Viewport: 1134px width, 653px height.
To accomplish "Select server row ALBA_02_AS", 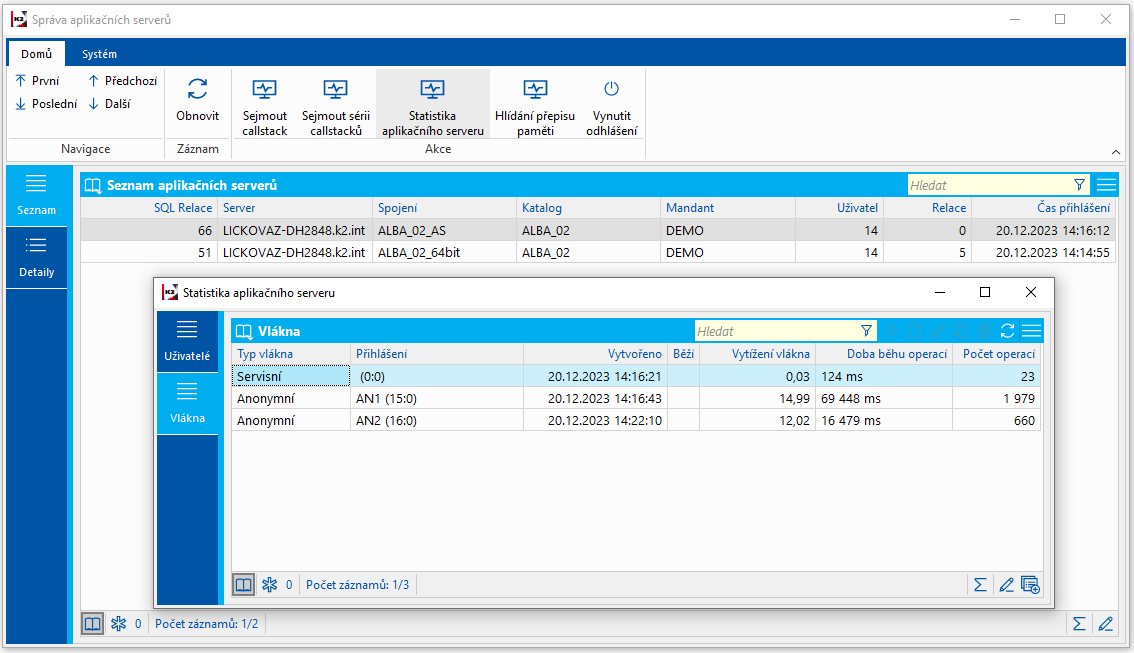I will 597,231.
